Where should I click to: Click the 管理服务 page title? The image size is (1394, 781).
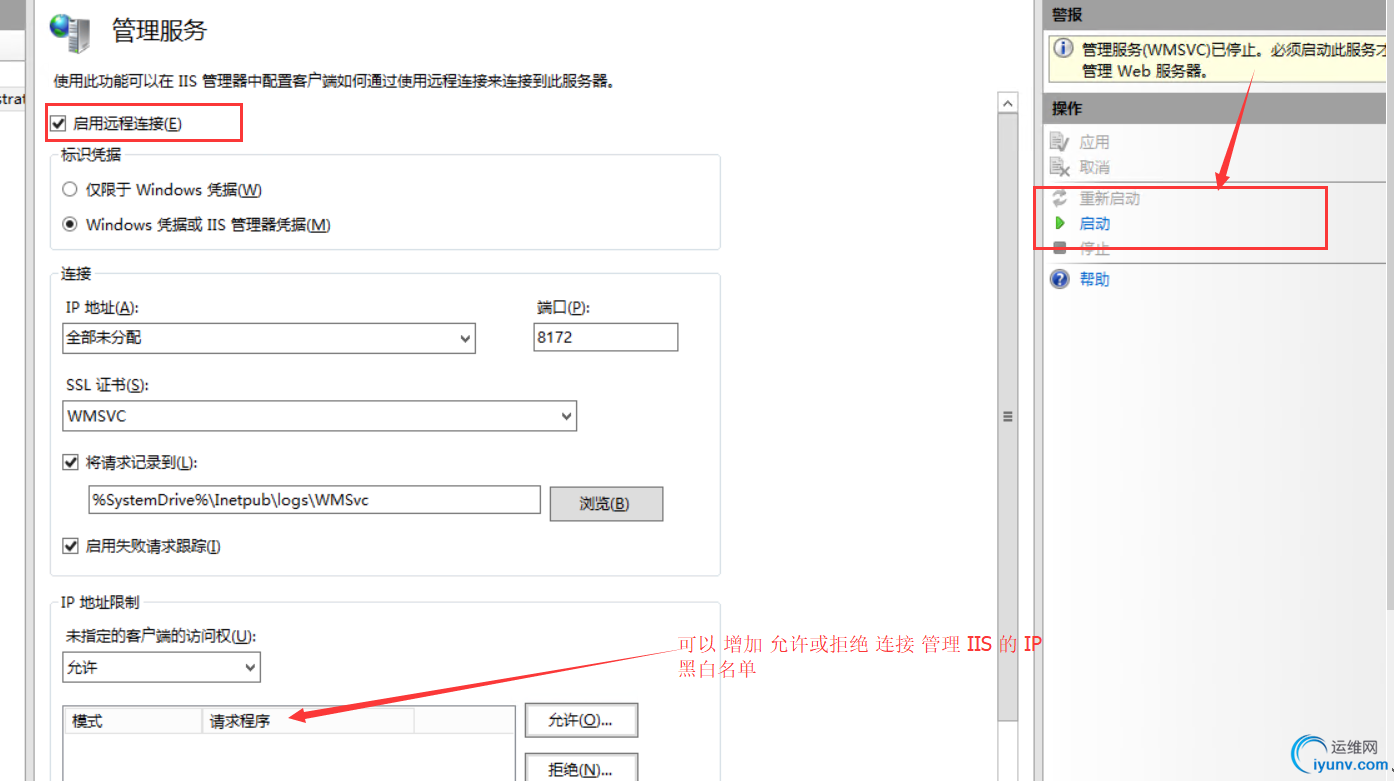click(x=159, y=31)
